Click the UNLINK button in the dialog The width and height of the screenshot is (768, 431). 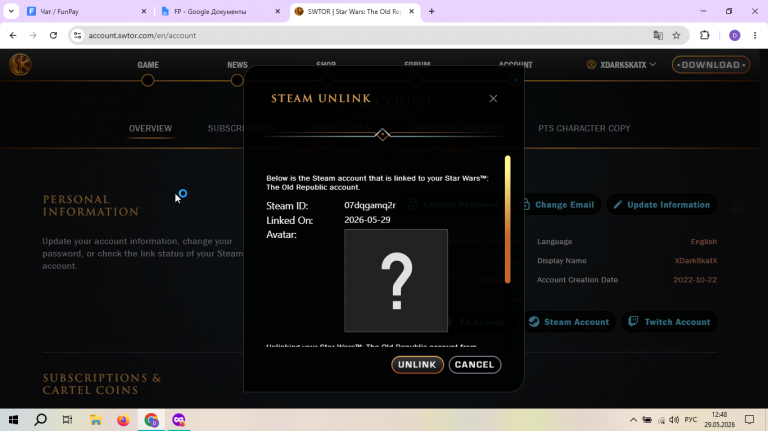coord(417,364)
